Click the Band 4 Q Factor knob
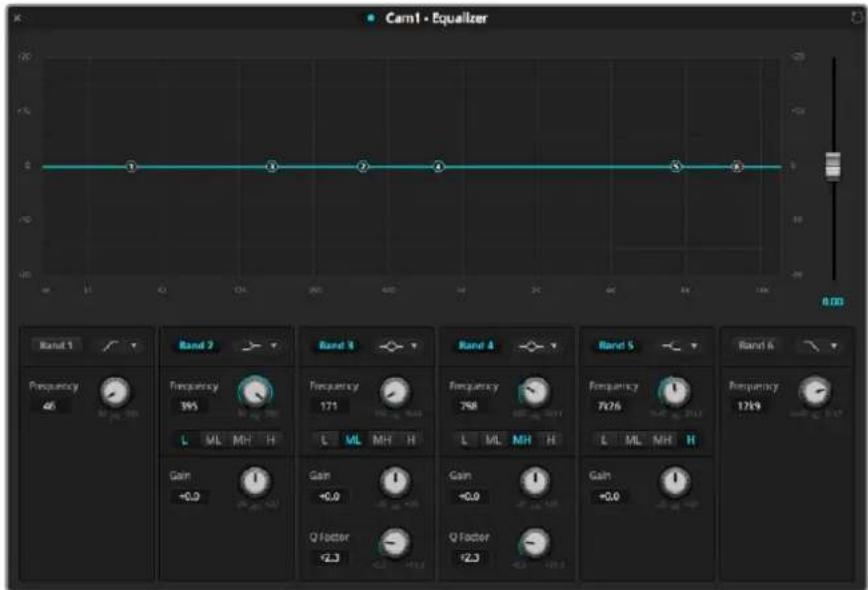 pyautogui.click(x=535, y=543)
